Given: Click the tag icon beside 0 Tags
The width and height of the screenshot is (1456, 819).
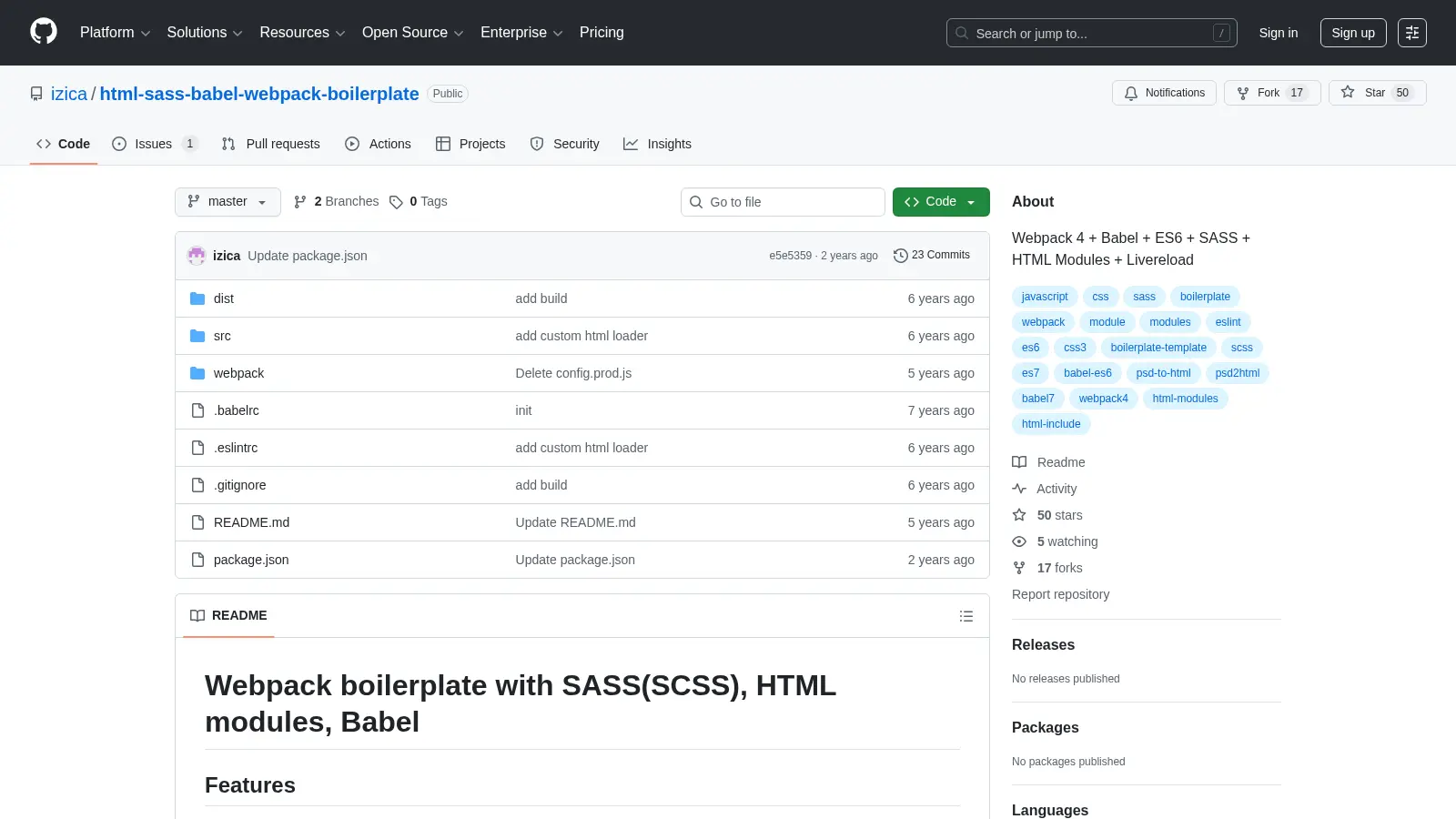Looking at the screenshot, I should pyautogui.click(x=396, y=202).
